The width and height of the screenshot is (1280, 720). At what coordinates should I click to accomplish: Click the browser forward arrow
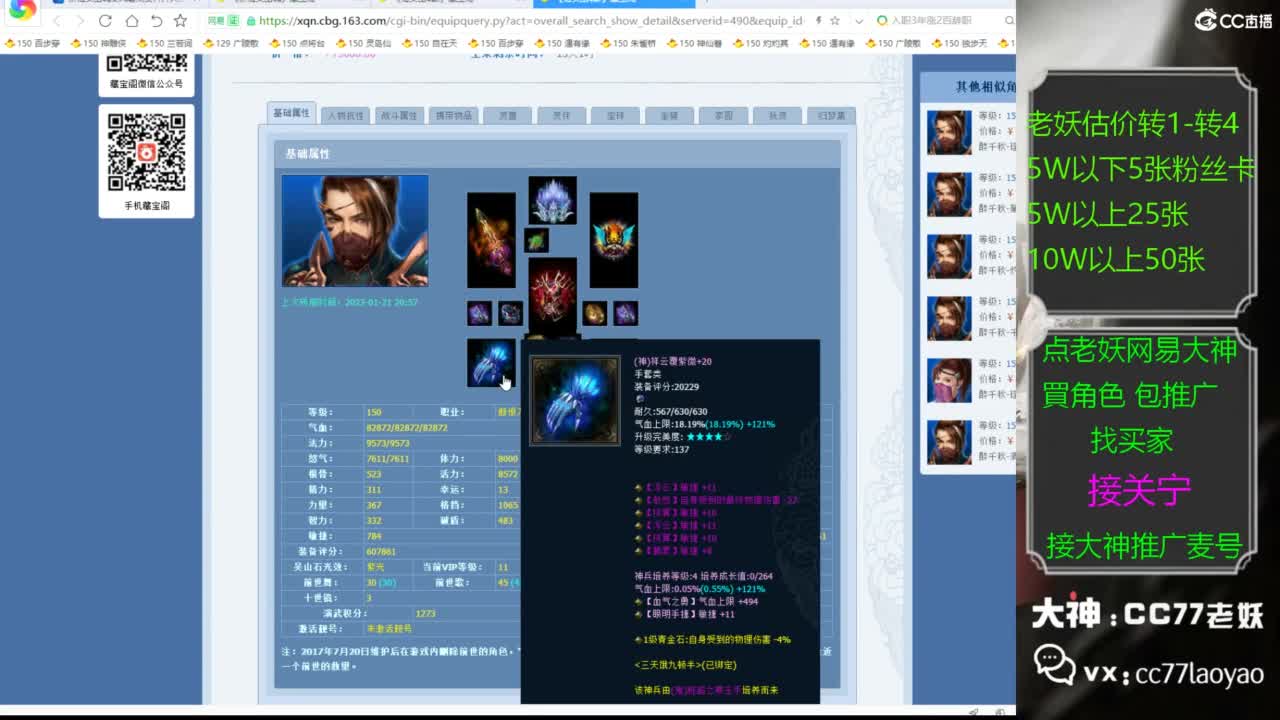(x=82, y=21)
